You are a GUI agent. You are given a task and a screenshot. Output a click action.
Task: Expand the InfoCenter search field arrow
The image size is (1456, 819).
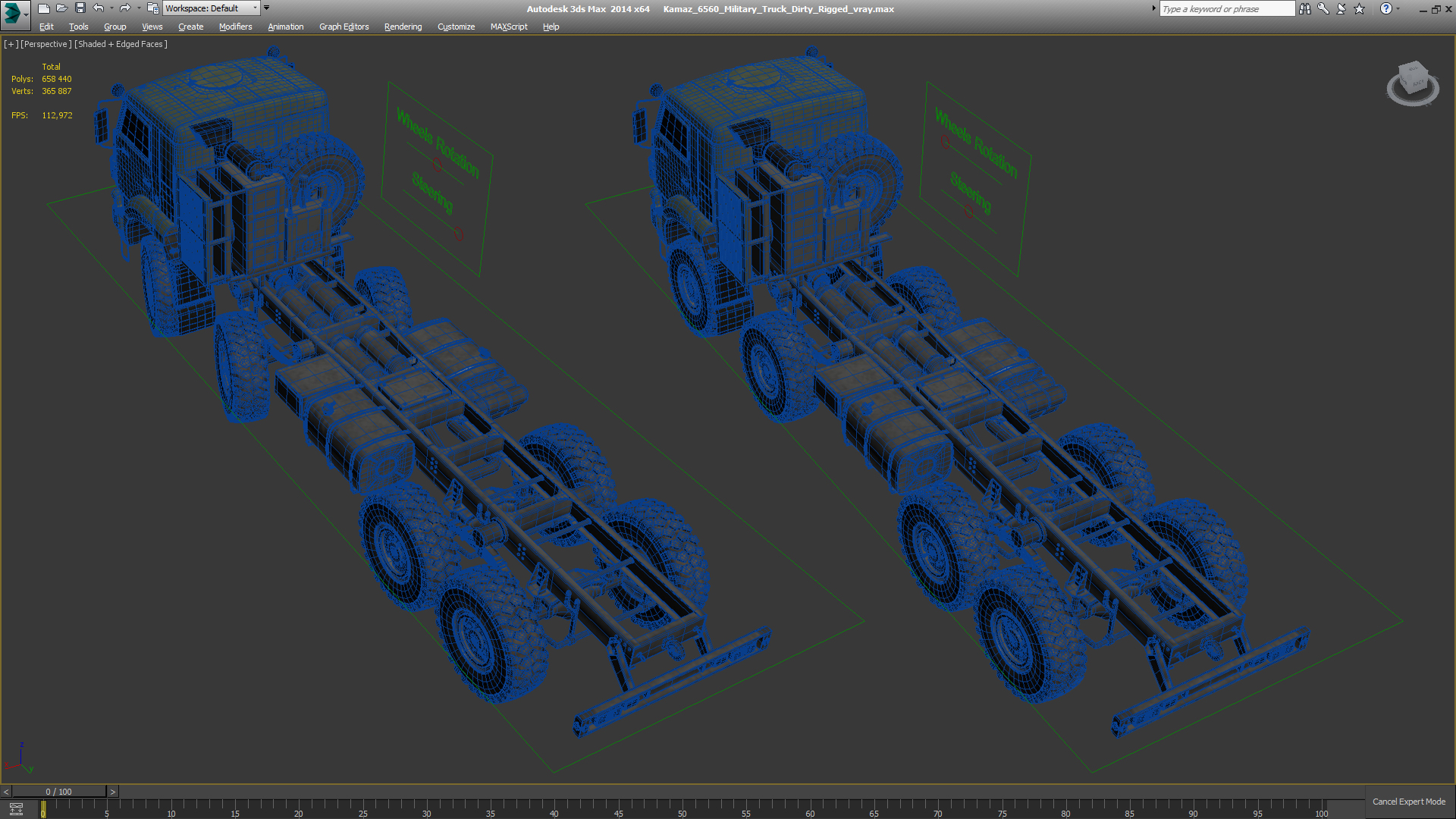(1154, 8)
